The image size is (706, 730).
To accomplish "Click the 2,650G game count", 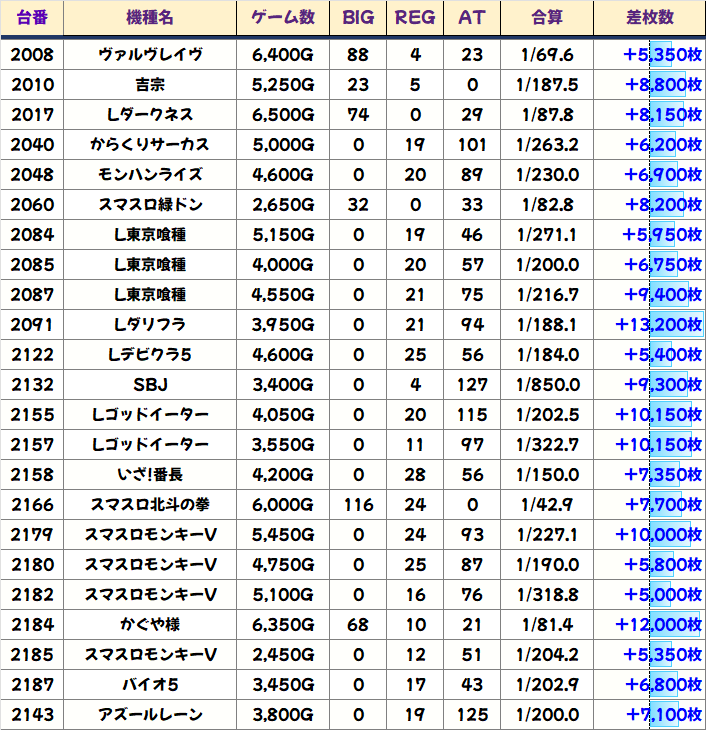I will click(283, 205).
